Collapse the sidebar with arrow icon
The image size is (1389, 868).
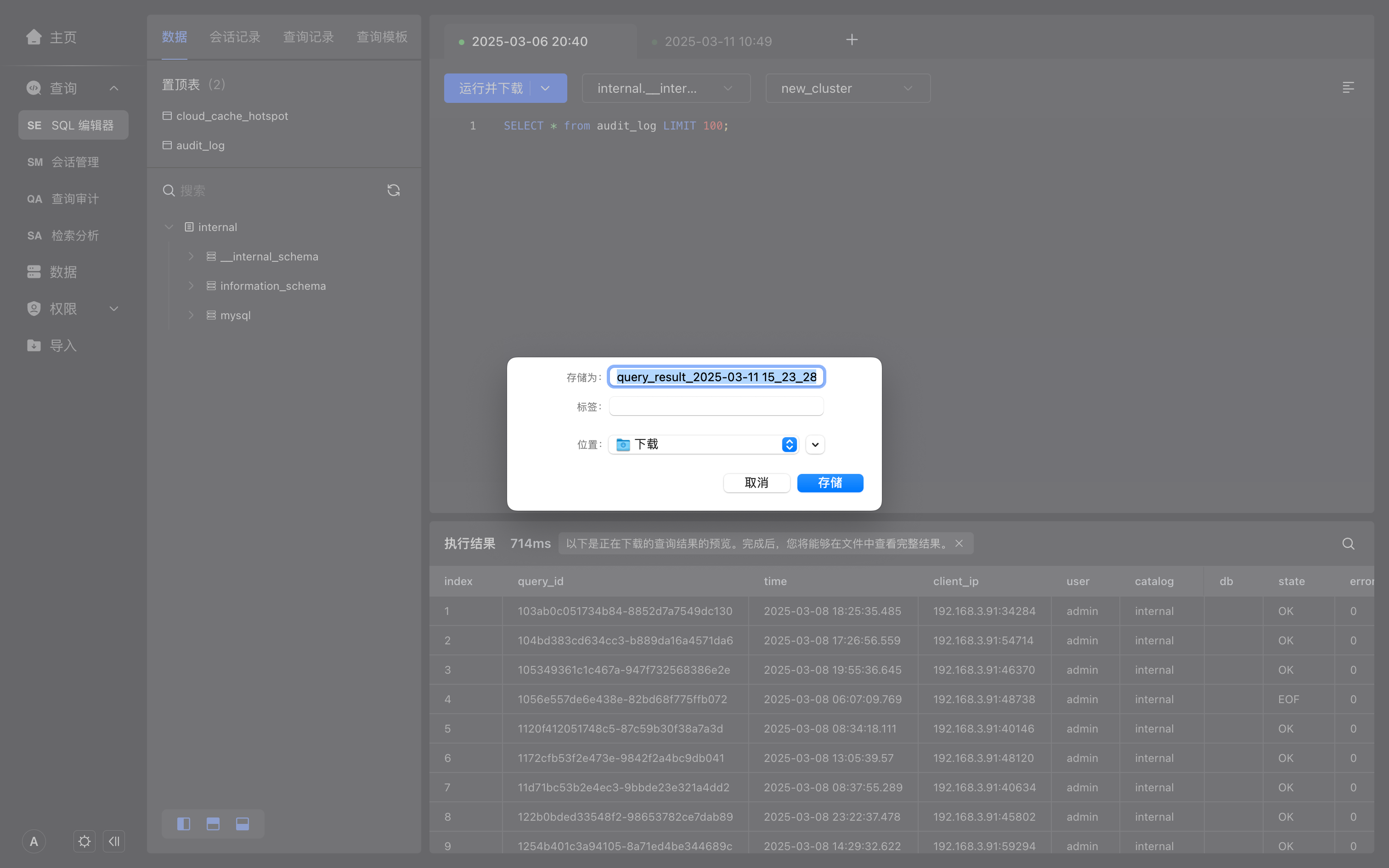tap(113, 841)
